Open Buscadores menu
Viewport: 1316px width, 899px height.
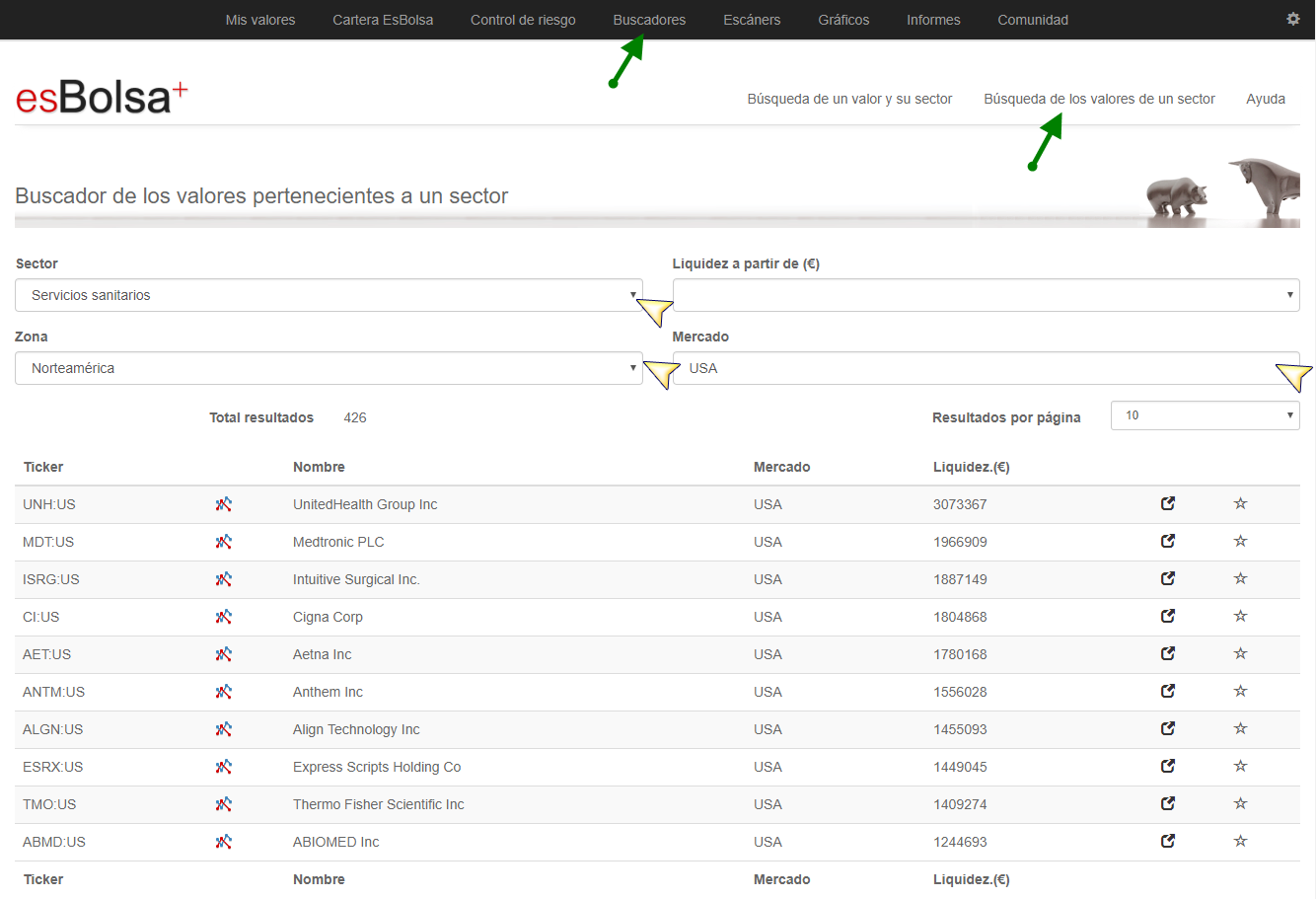tap(649, 20)
